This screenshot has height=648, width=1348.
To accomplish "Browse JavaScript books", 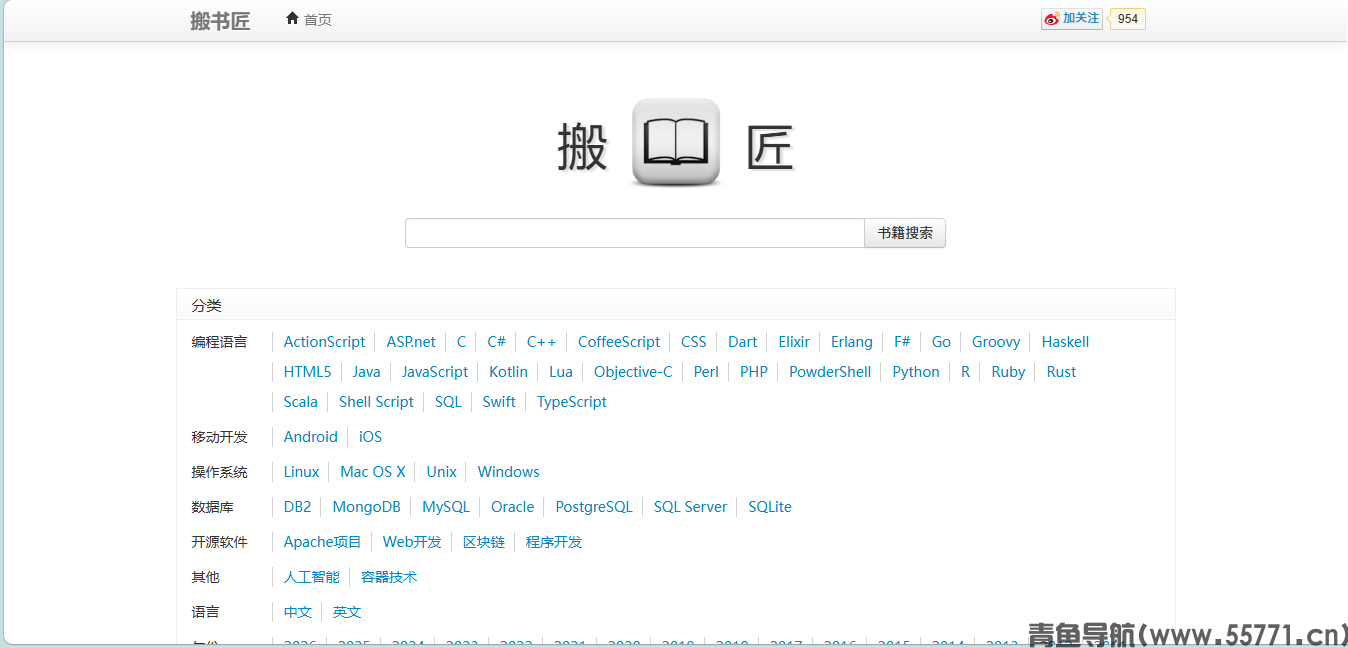I will point(435,372).
